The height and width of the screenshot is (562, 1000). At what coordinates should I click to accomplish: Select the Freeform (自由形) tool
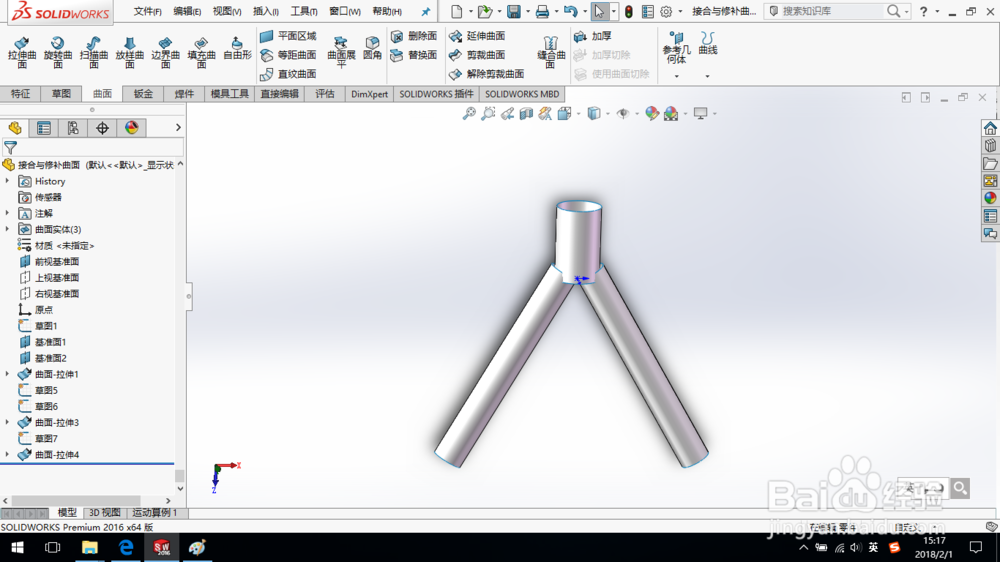237,49
